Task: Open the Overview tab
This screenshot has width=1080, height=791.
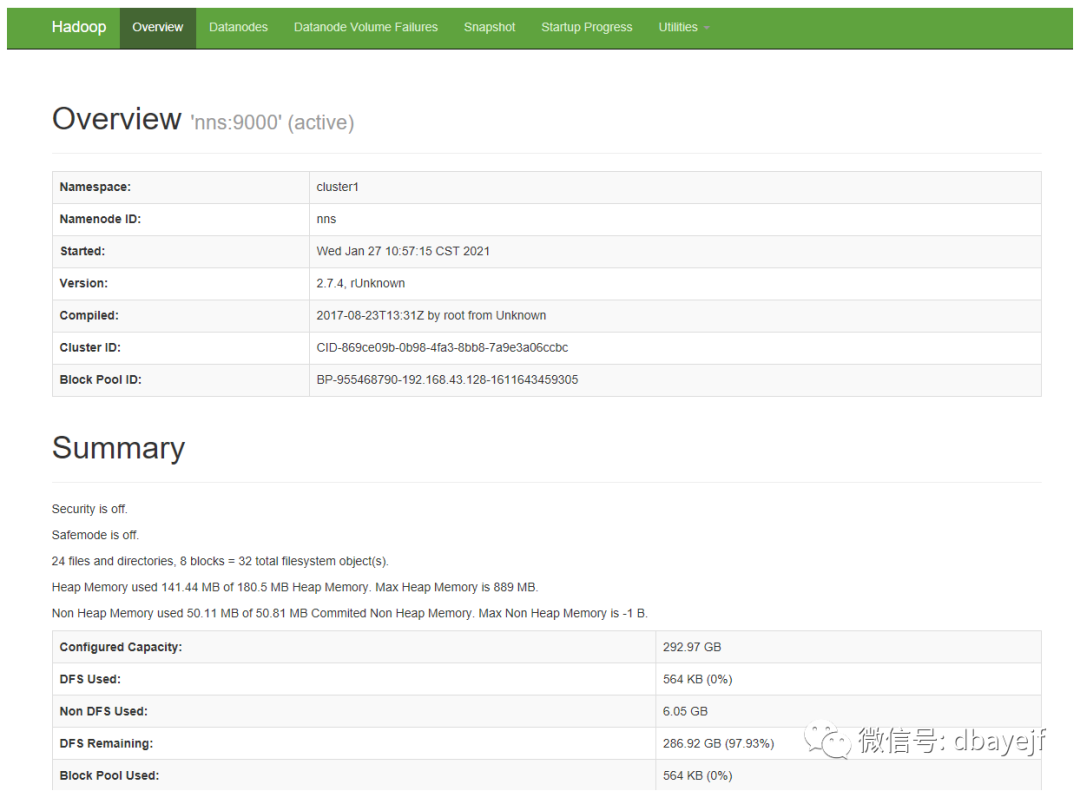Action: tap(158, 28)
